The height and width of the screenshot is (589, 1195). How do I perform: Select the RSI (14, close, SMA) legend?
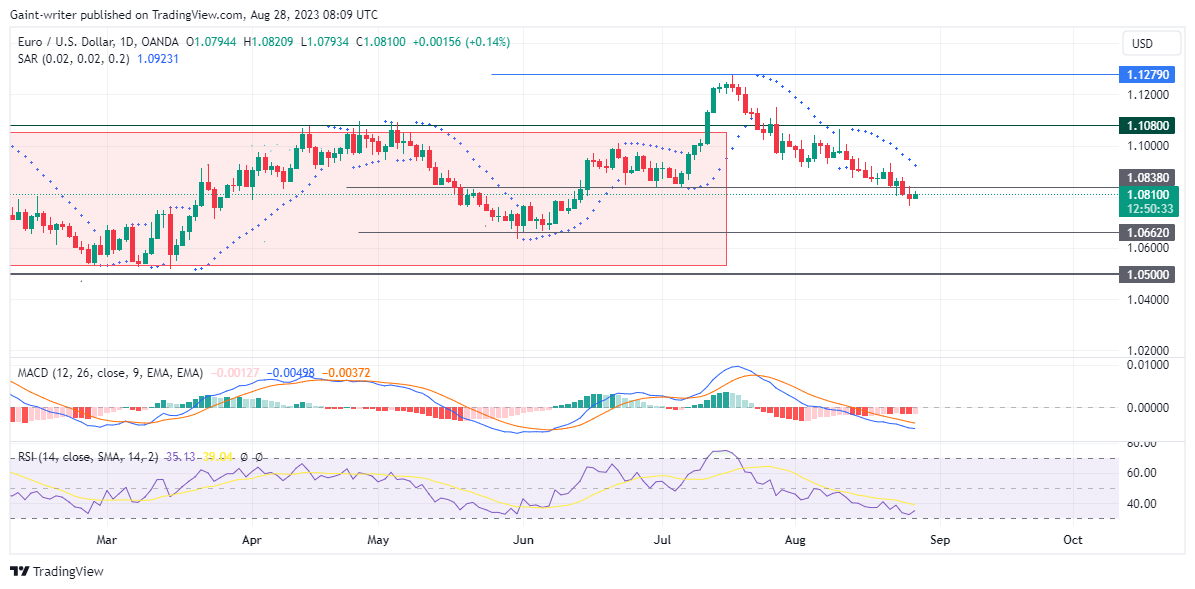point(88,456)
